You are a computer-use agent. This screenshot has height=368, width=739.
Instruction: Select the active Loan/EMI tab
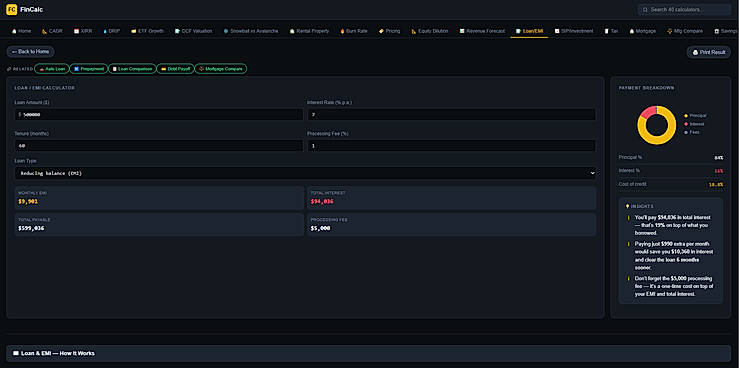point(529,31)
